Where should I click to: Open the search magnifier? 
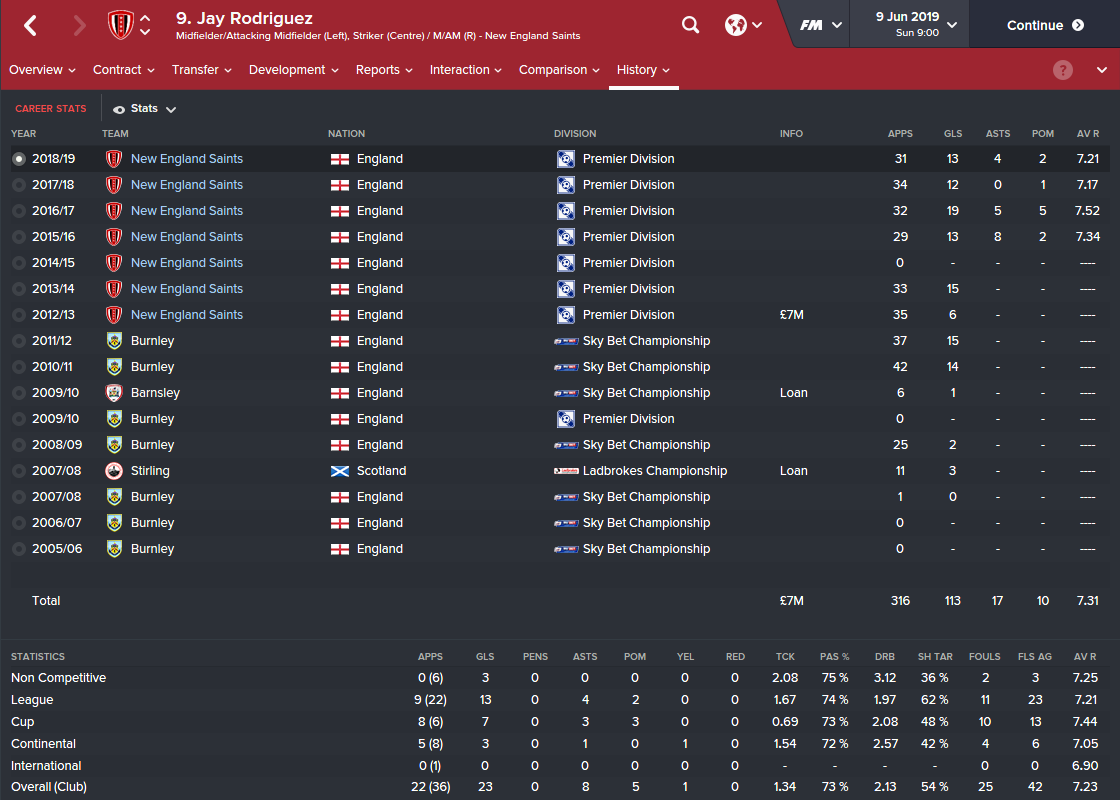[690, 25]
